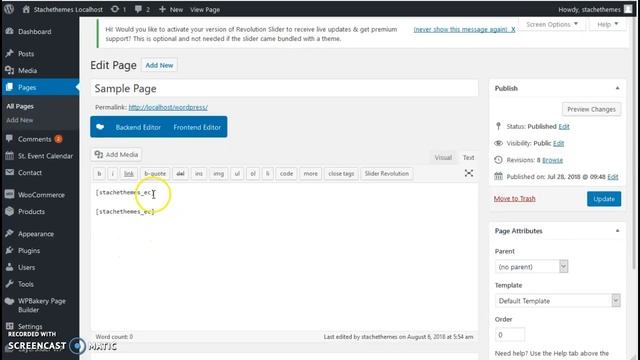Insert img quicktag
The height and width of the screenshot is (360, 640).
218,173
